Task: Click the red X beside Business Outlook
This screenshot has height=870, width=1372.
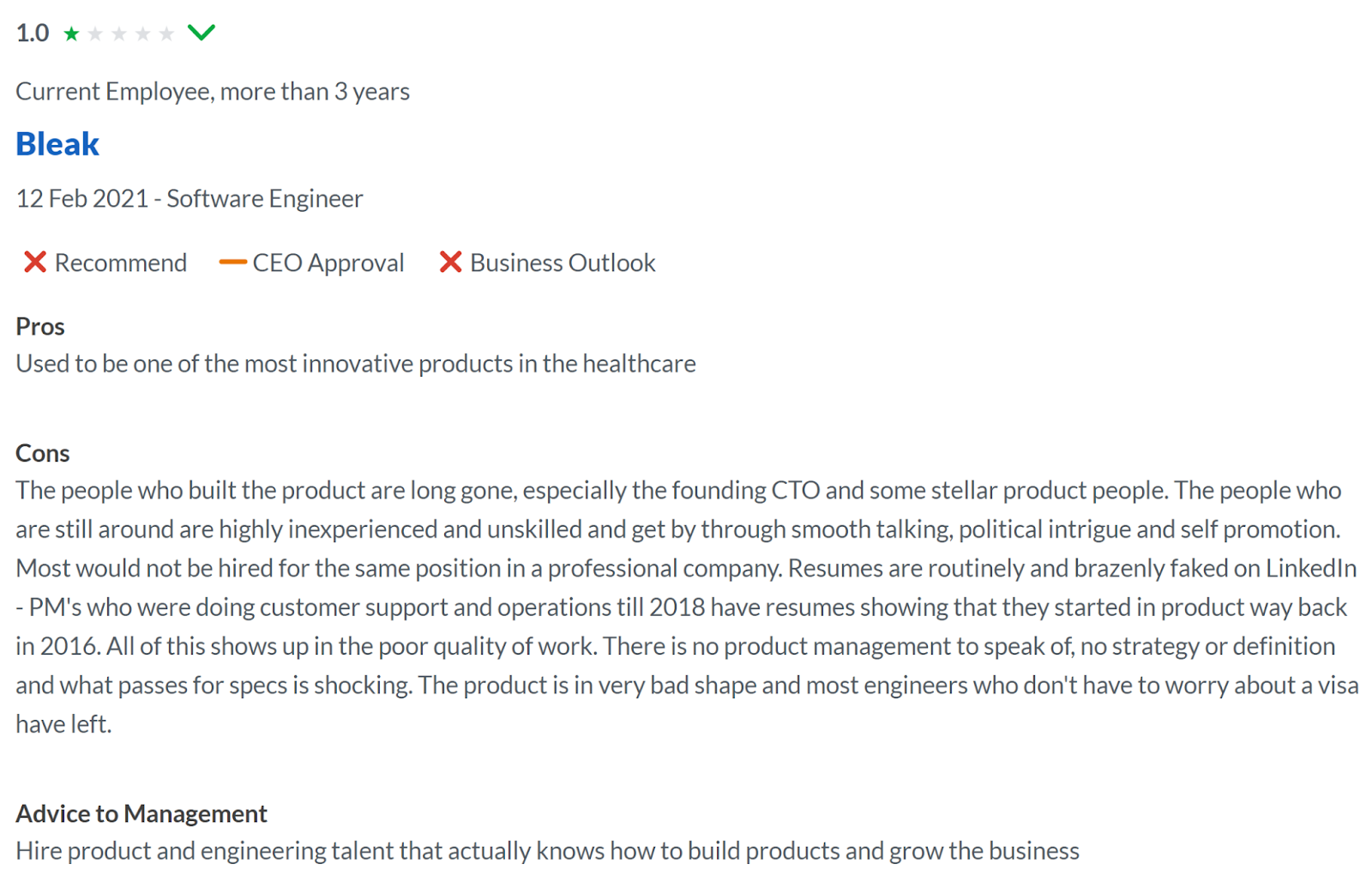Action: pos(450,262)
